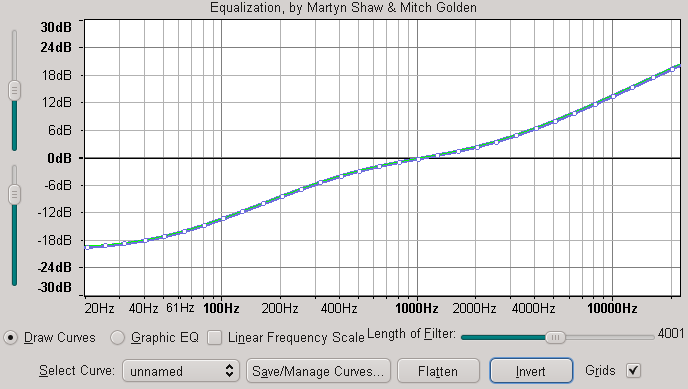
Task: Click the -12dB axis label
Action: 54,213
